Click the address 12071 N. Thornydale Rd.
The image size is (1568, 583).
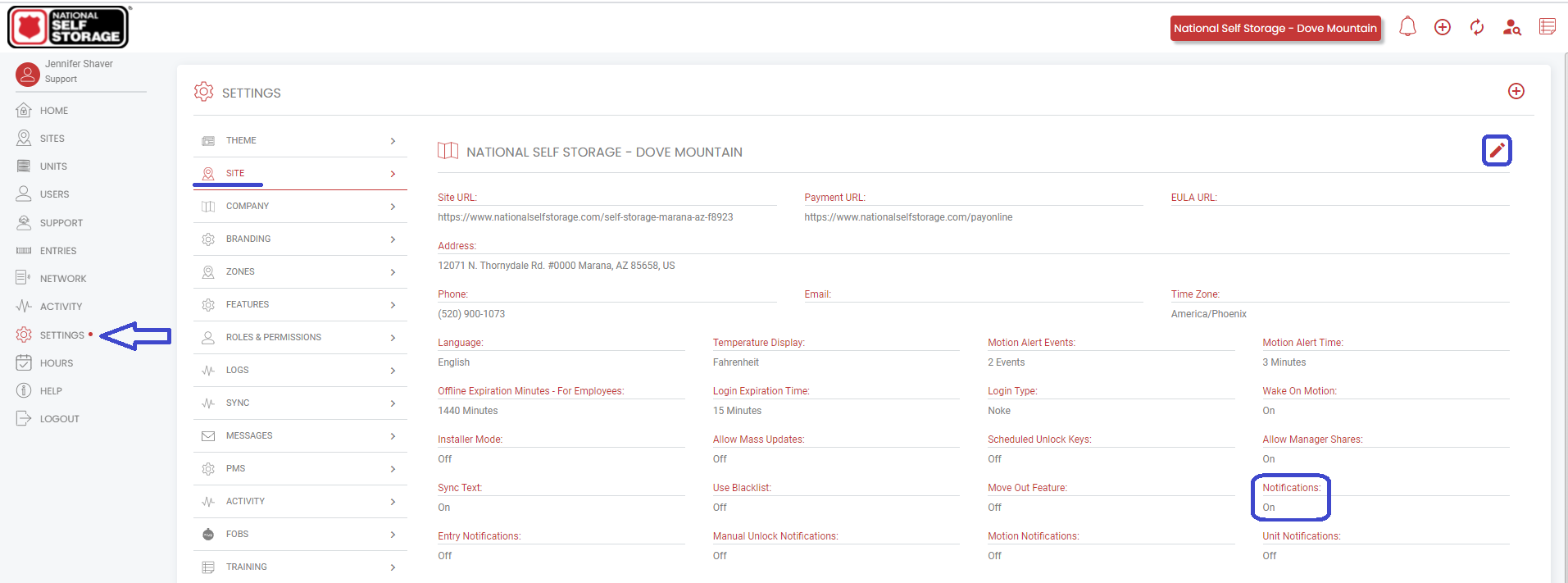coord(557,266)
